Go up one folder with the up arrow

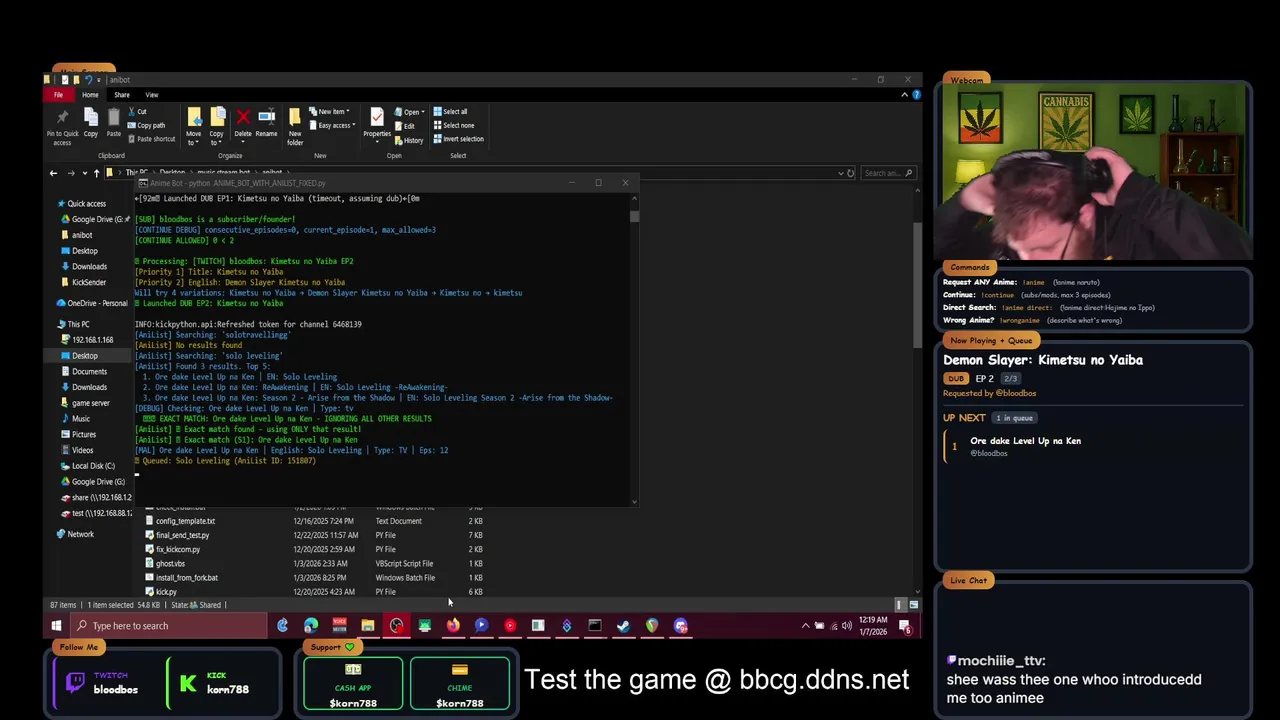(97, 173)
